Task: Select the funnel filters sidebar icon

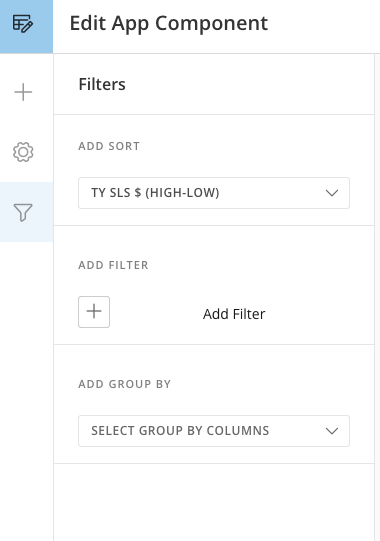Action: click(x=23, y=212)
